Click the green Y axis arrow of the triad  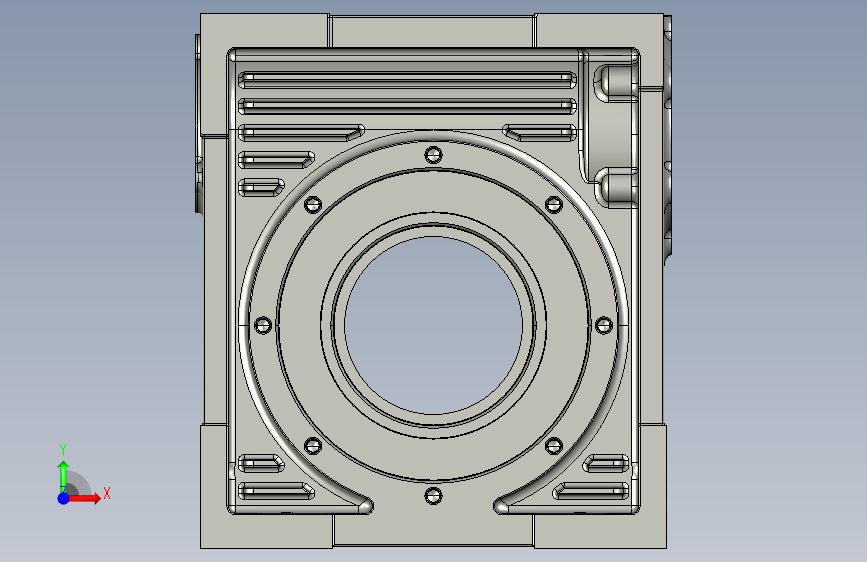tap(64, 476)
